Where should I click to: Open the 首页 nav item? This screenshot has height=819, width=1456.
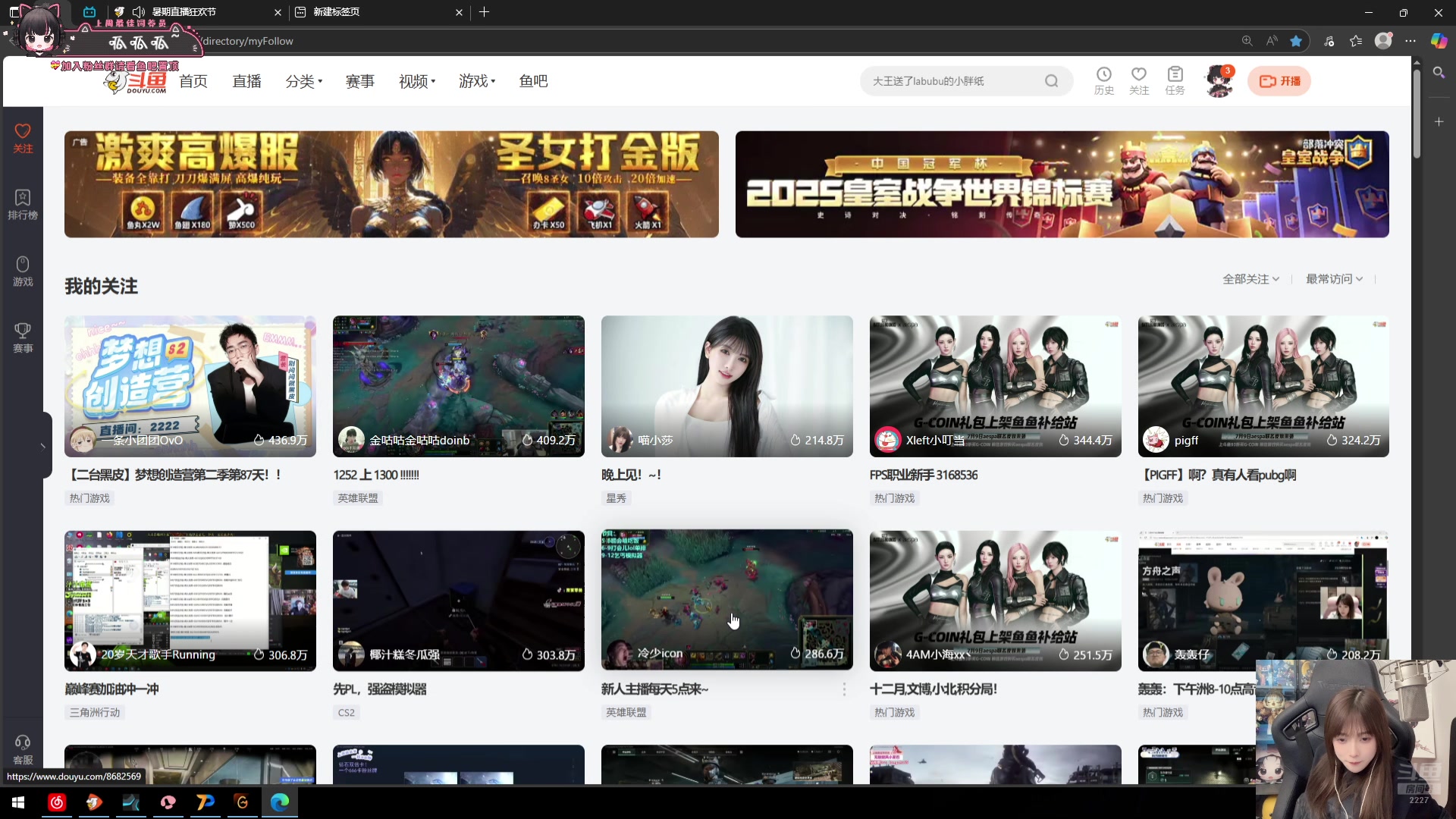click(x=193, y=81)
